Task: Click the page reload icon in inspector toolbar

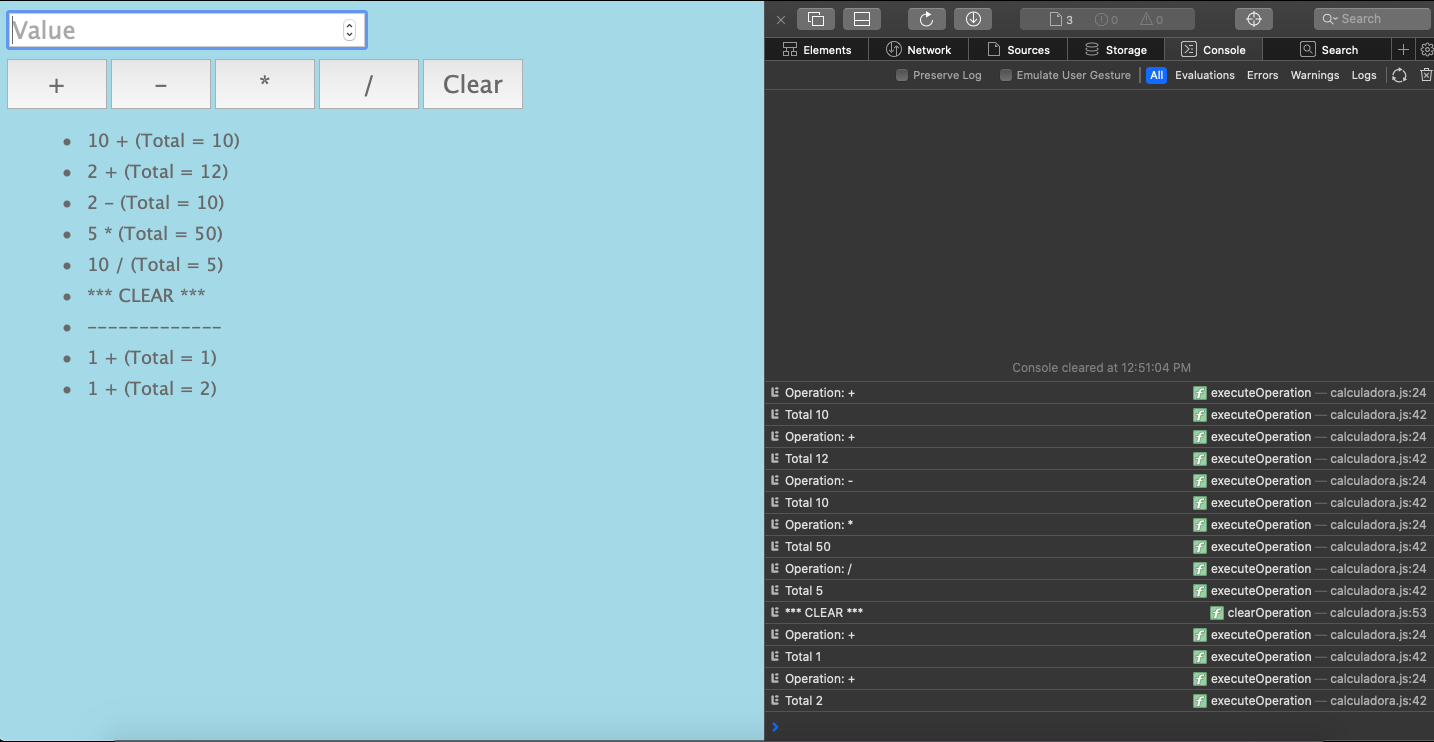Action: point(927,18)
